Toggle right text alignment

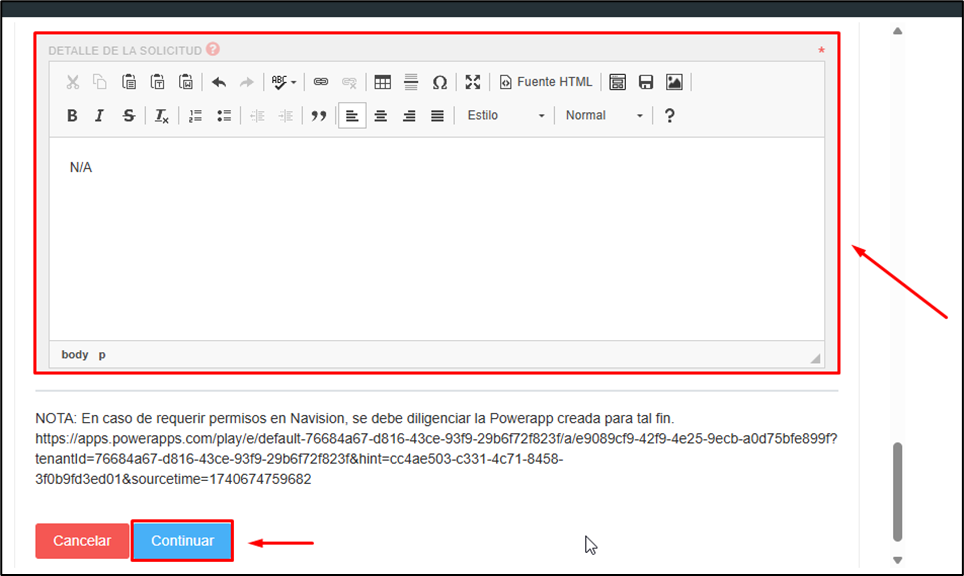point(409,116)
